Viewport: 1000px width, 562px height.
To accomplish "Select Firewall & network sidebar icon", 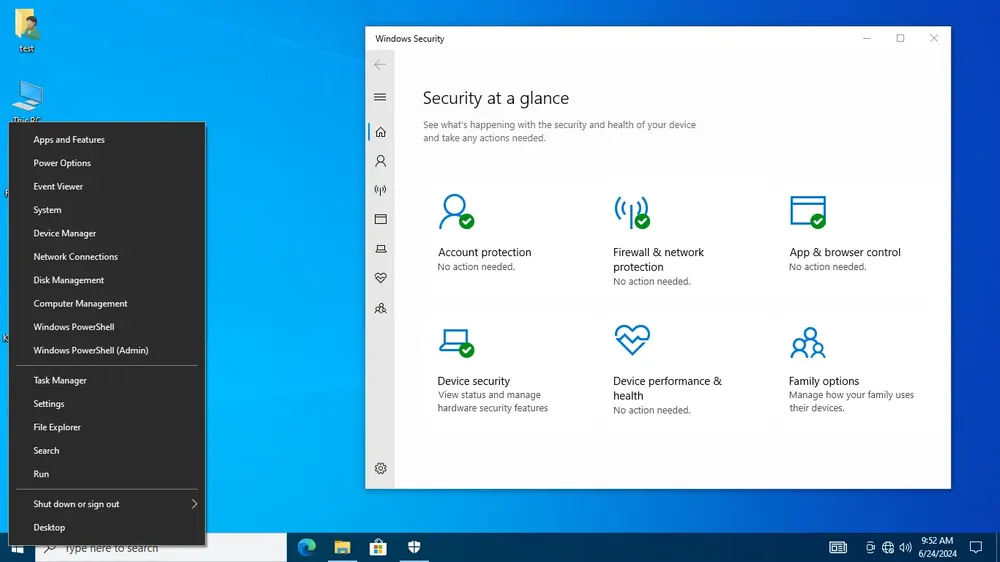I will pos(380,190).
